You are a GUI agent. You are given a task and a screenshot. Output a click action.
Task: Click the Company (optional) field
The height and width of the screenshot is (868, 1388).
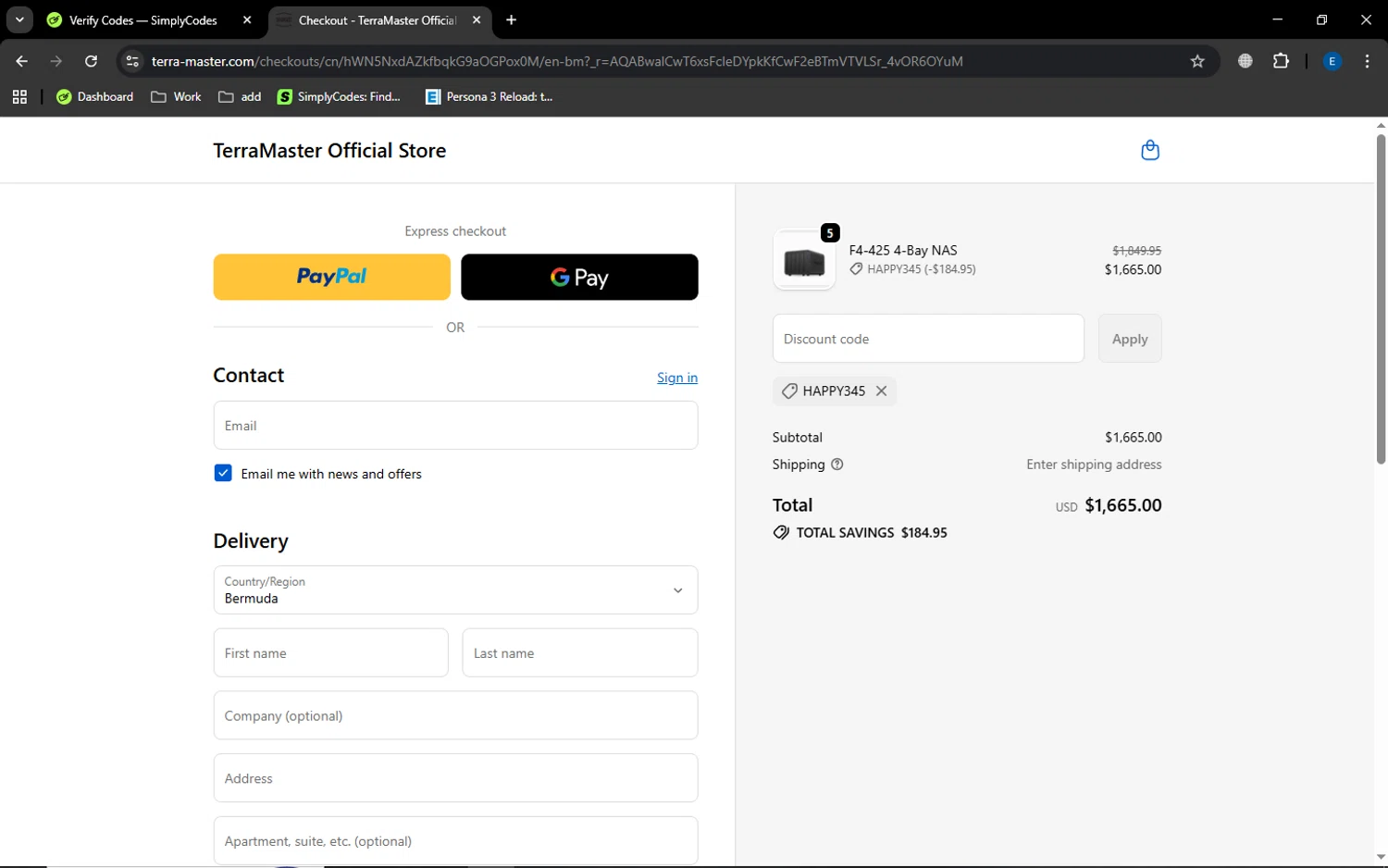[x=455, y=715]
